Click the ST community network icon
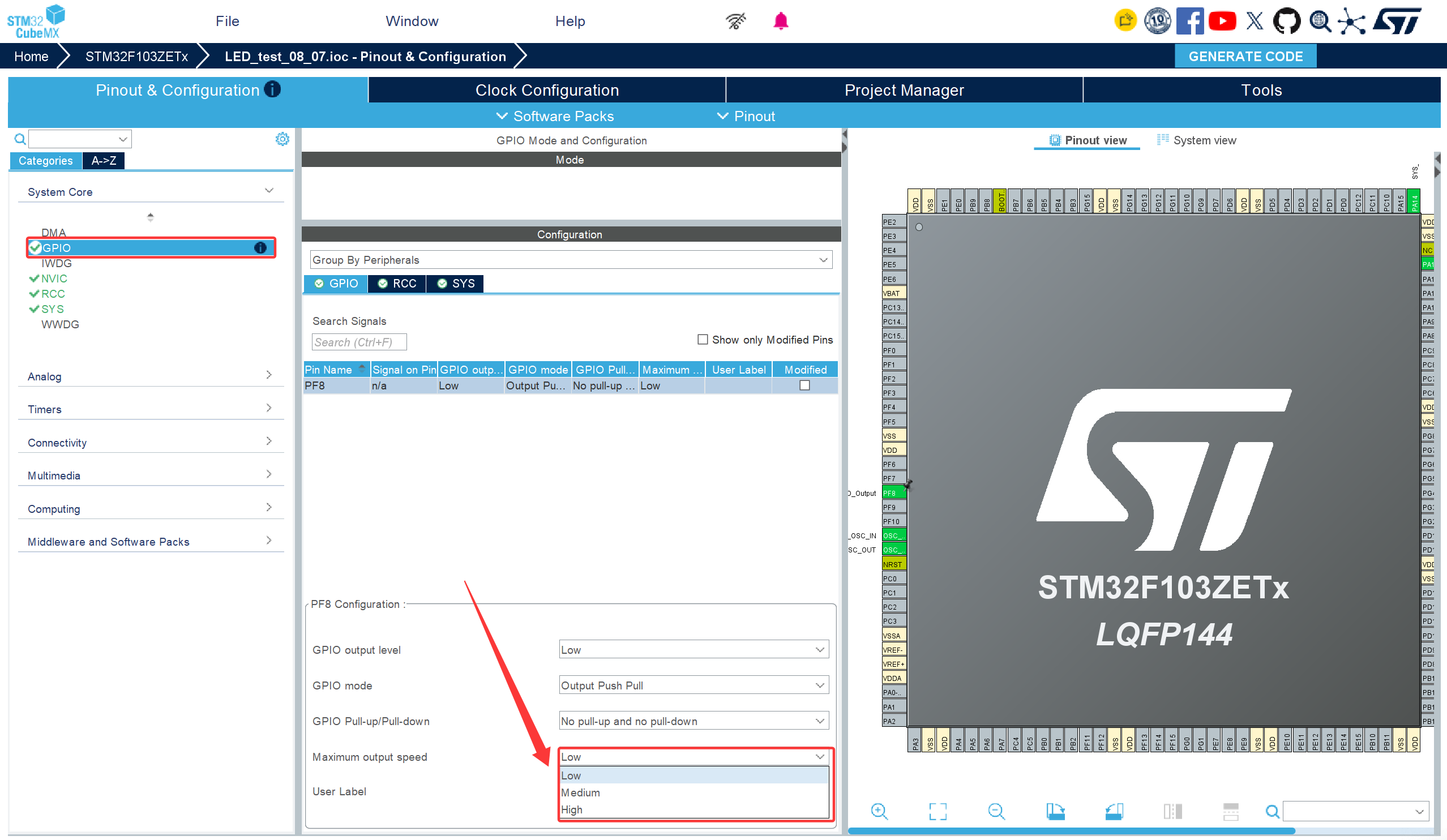Screen dimensions: 1447x840 click(x=1352, y=22)
